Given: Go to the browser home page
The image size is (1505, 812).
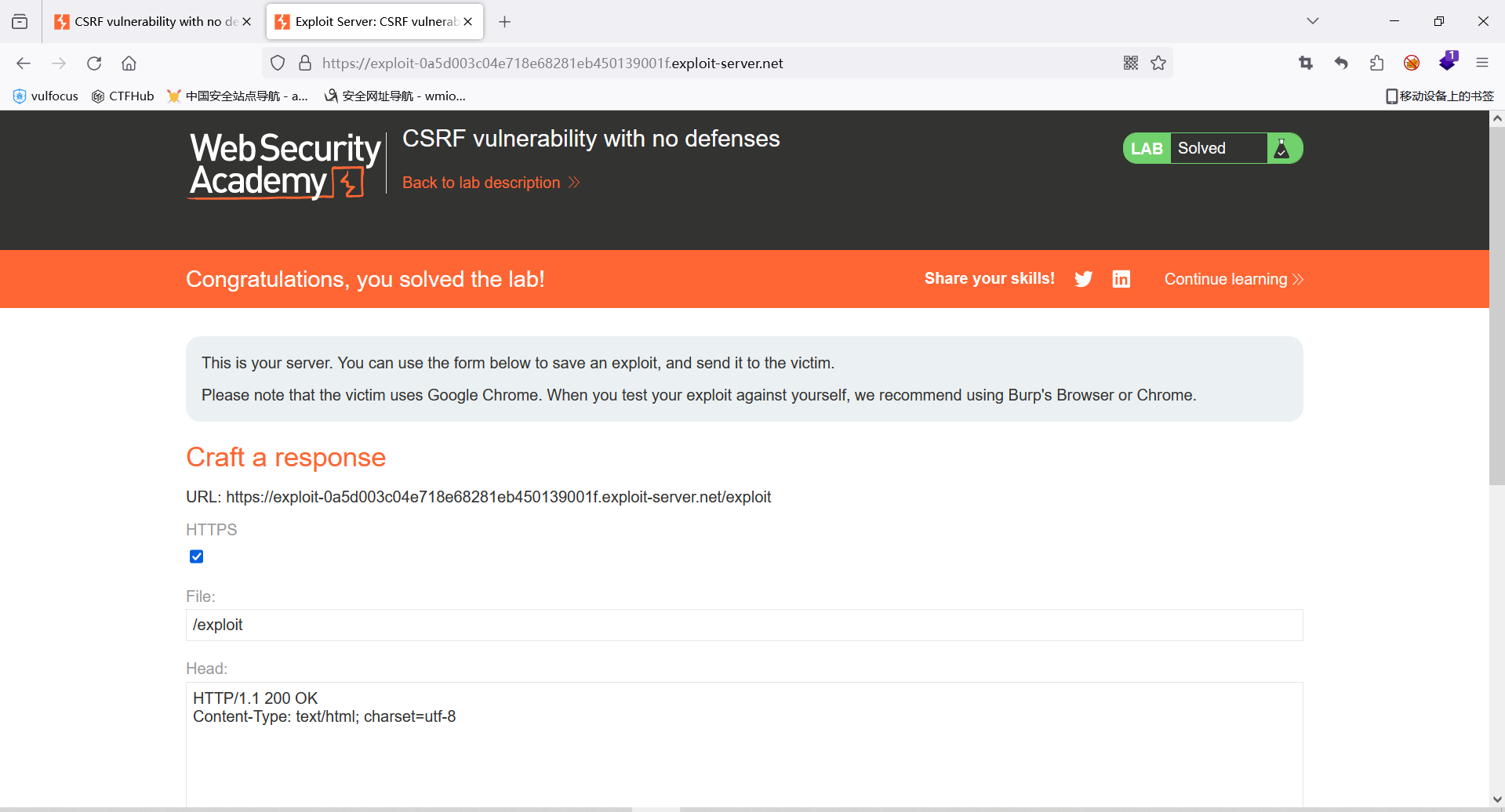Looking at the screenshot, I should (x=129, y=63).
